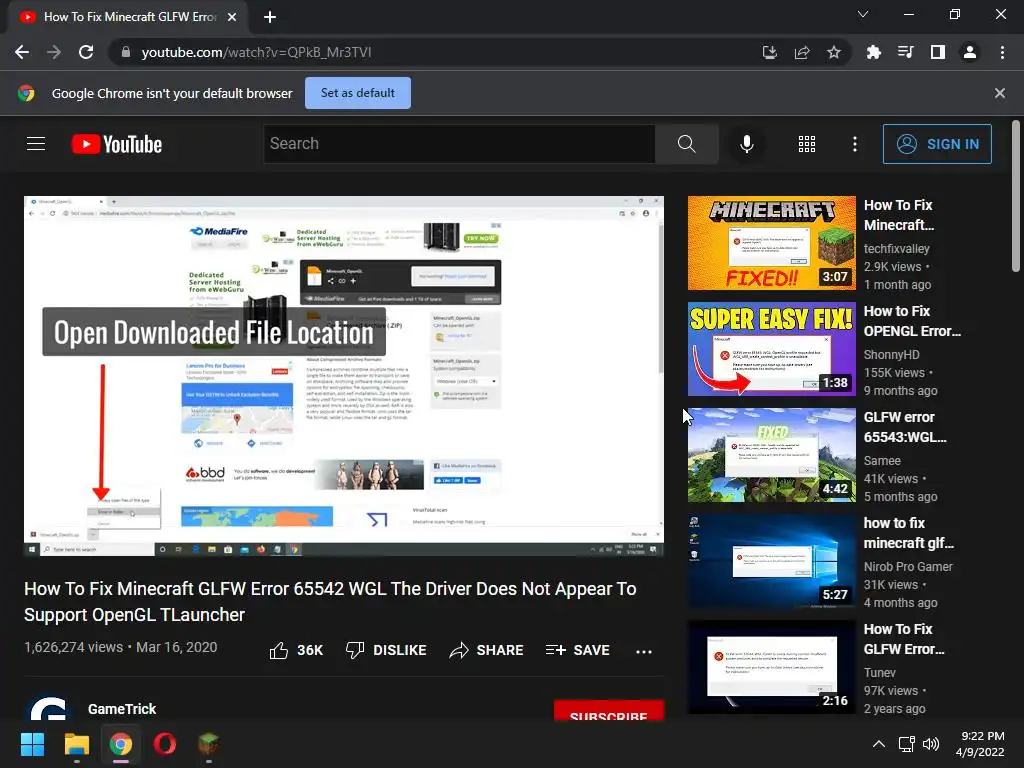Viewport: 1024px width, 768px height.
Task: Open SUPER EASY FIX video thumbnail
Action: [771, 349]
